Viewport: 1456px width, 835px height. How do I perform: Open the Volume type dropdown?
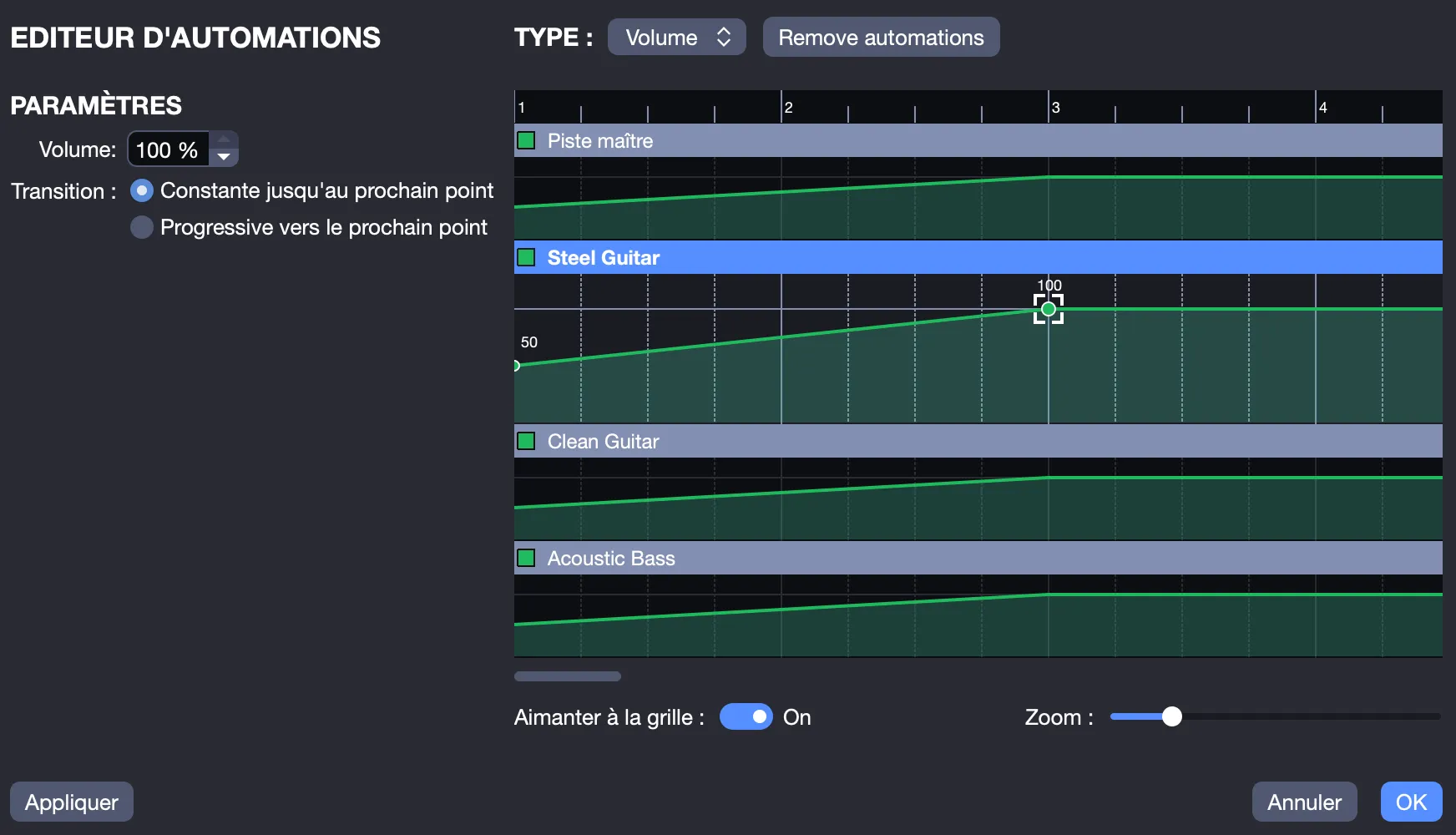(x=677, y=38)
